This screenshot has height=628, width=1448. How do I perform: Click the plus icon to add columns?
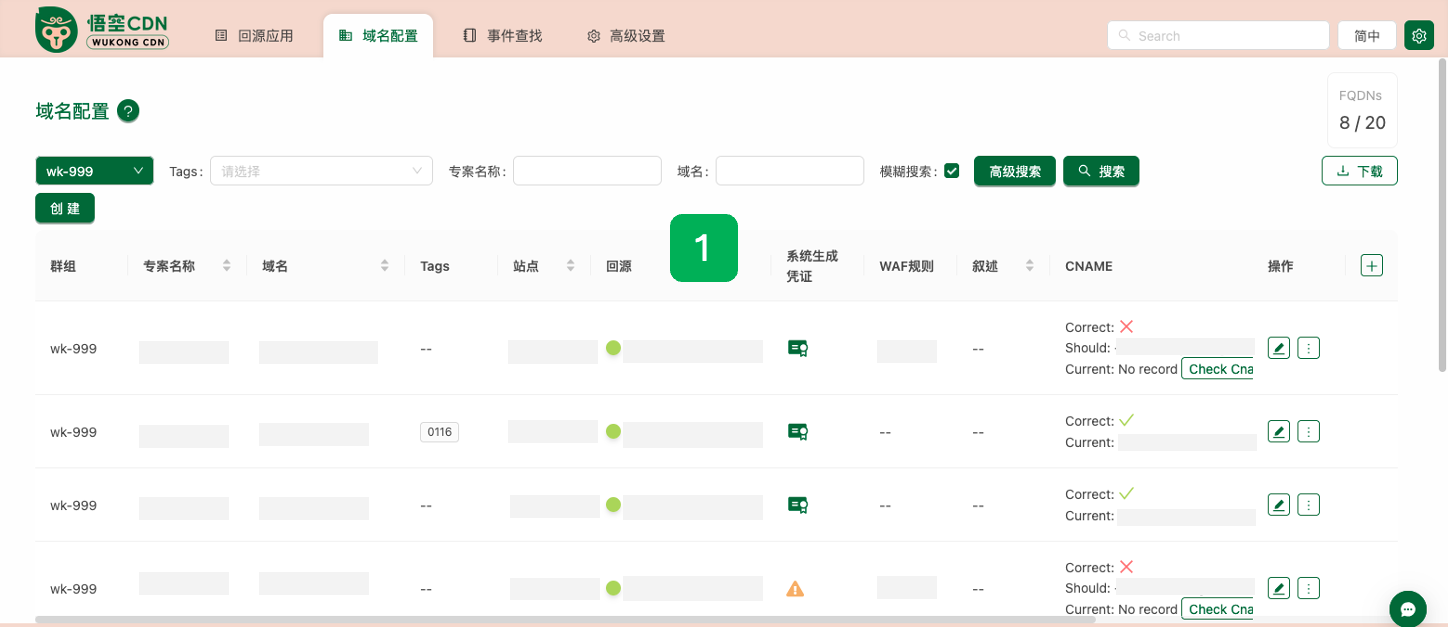[1371, 265]
